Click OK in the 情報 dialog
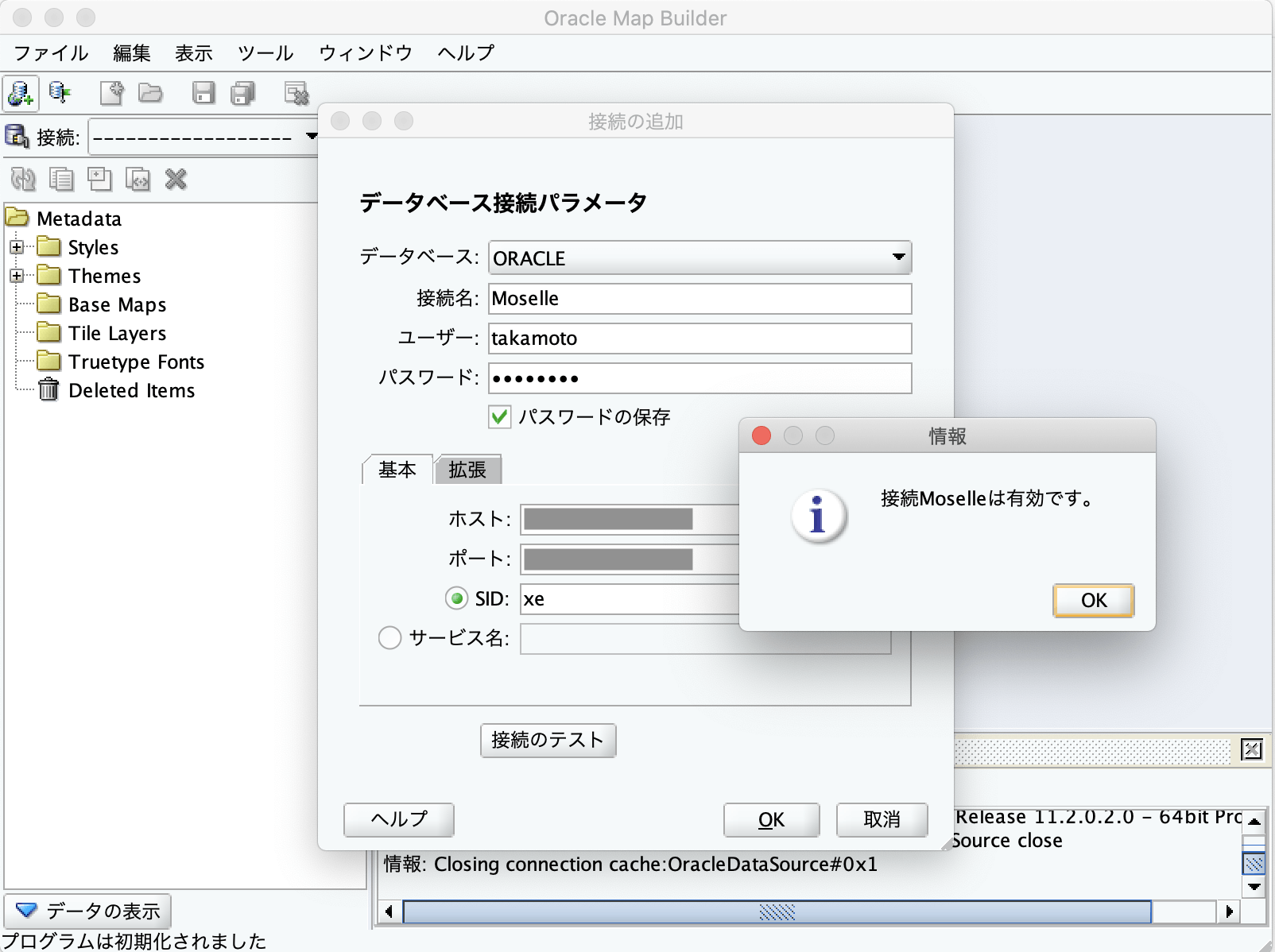This screenshot has height=952, width=1275. click(x=1094, y=601)
